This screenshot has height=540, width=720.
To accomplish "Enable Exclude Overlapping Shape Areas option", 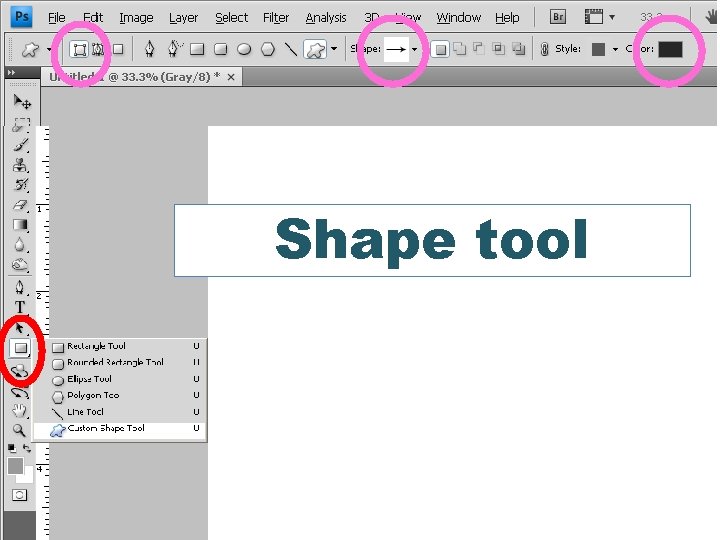I will click(x=518, y=48).
